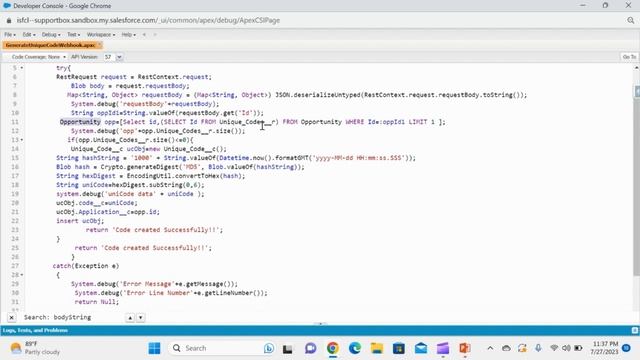Viewport: 640px width, 360px height.
Task: Open the Debug menu
Action: click(x=51, y=35)
